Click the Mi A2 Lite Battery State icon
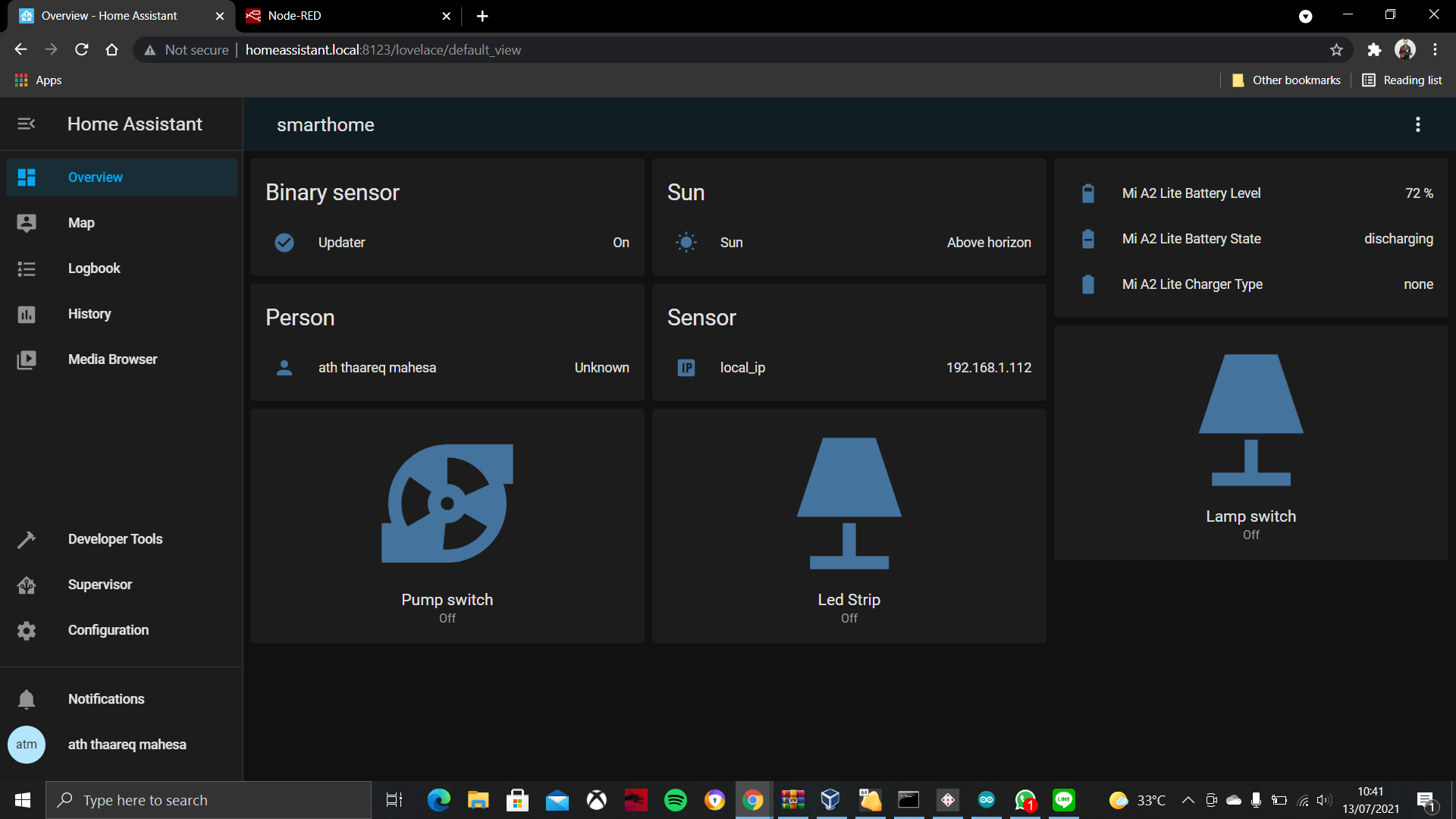 pos(1088,239)
